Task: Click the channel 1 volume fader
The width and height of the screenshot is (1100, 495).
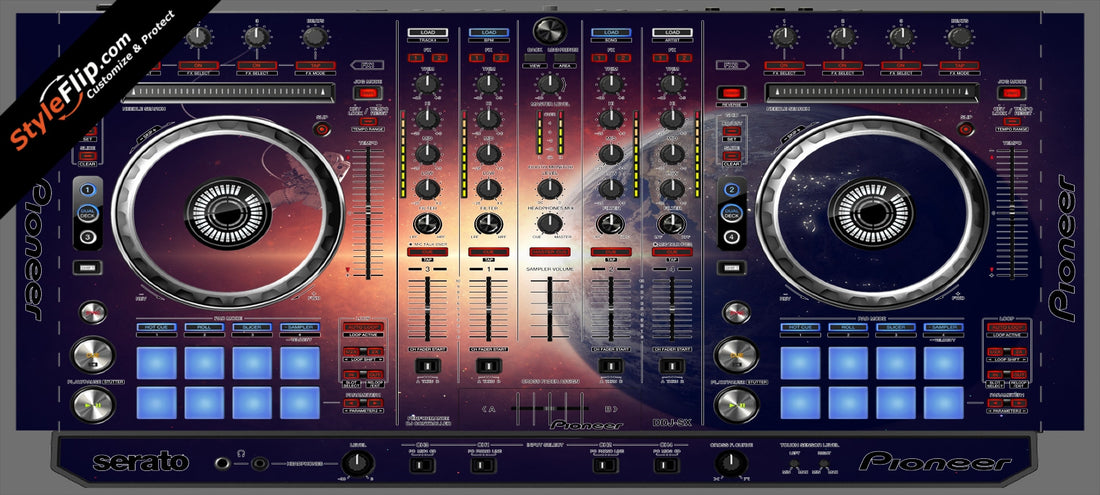Action: point(488,308)
